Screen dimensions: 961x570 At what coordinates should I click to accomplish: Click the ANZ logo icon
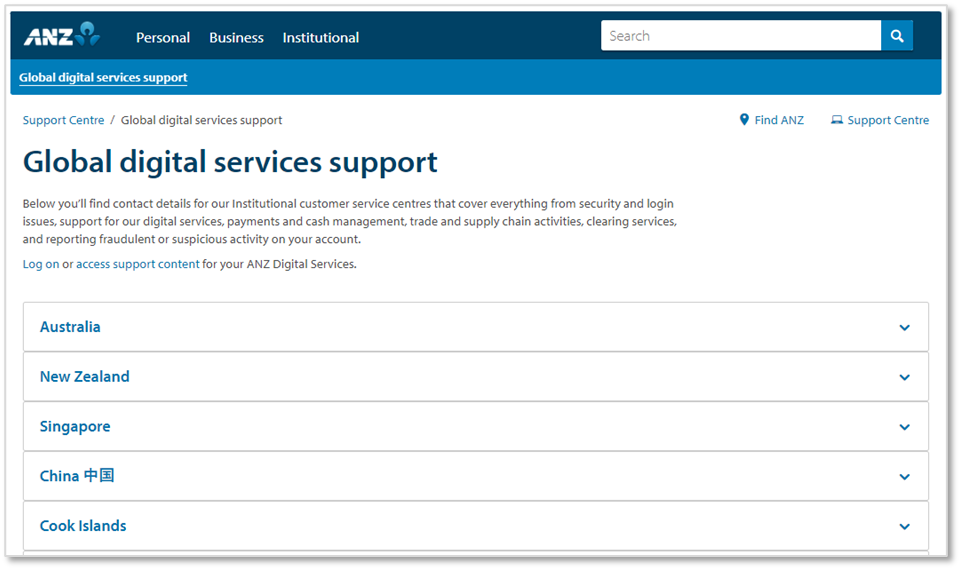click(62, 36)
